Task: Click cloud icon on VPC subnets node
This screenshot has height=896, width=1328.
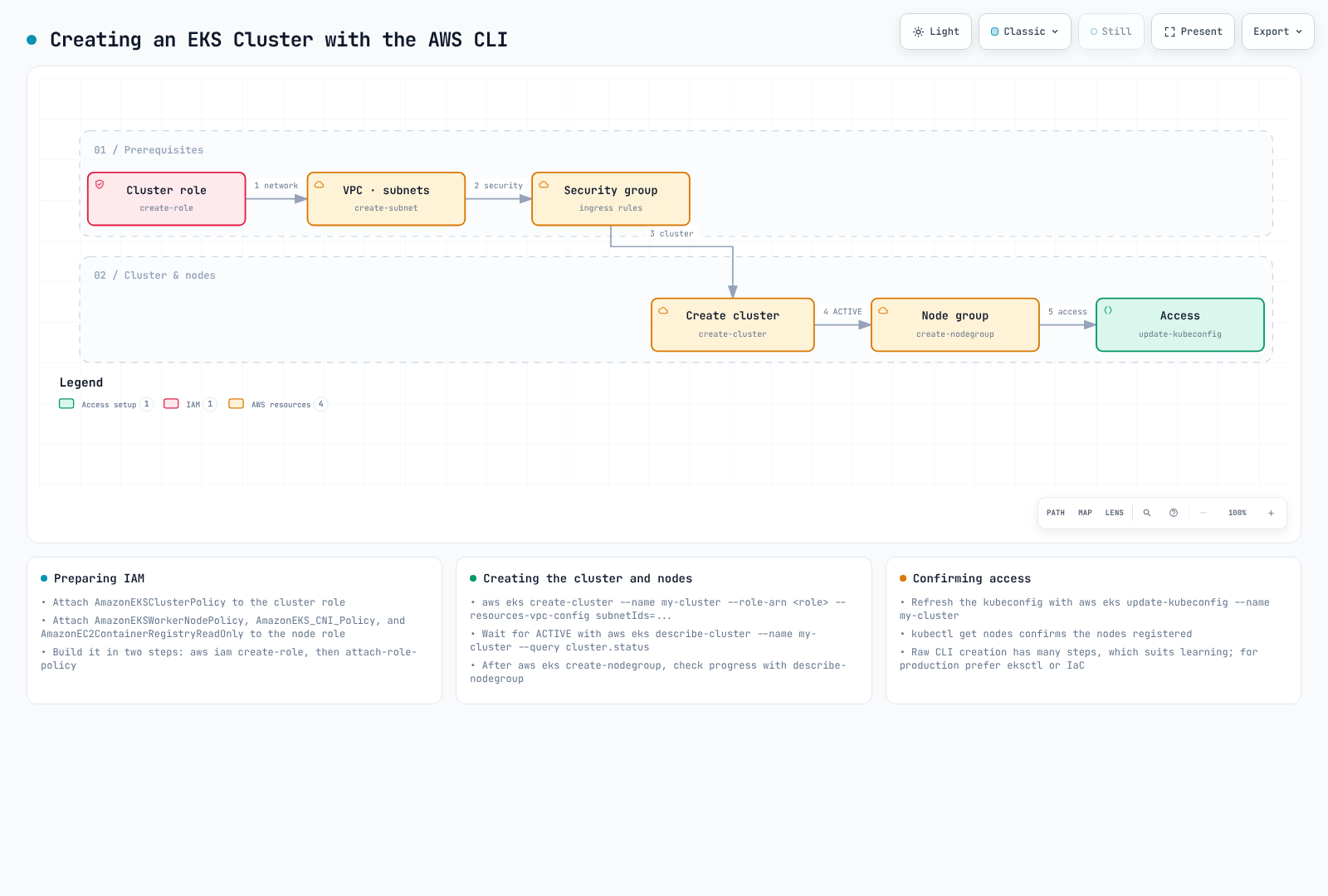Action: coord(319,184)
